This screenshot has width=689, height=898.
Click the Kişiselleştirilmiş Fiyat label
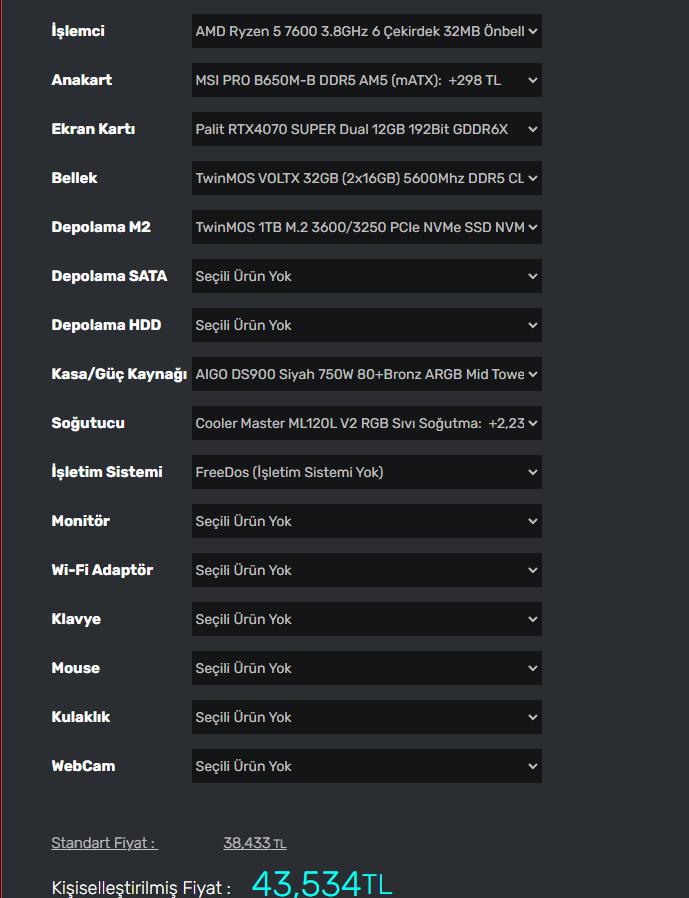(x=141, y=887)
